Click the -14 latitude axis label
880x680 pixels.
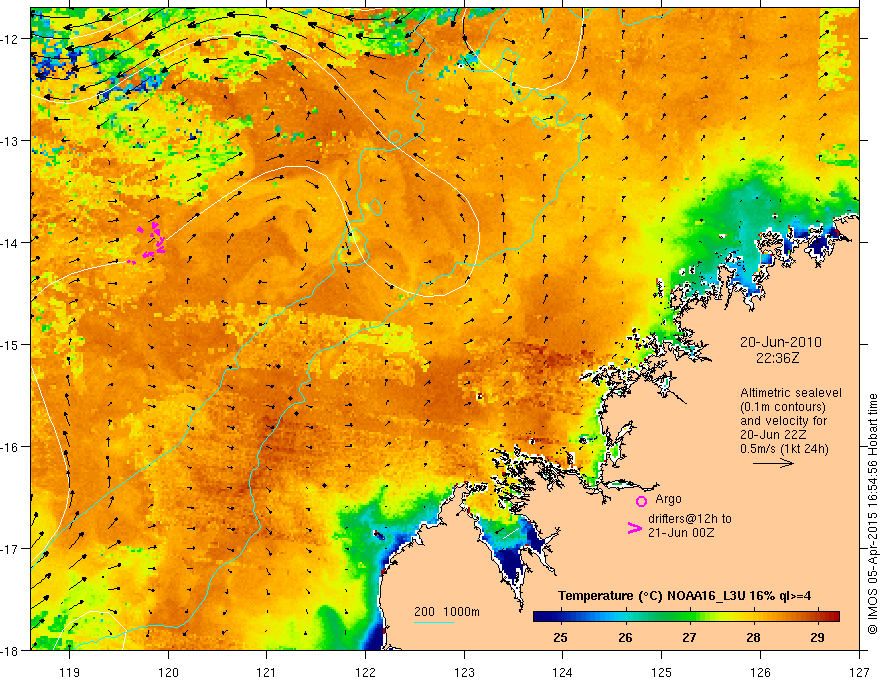[x=11, y=243]
